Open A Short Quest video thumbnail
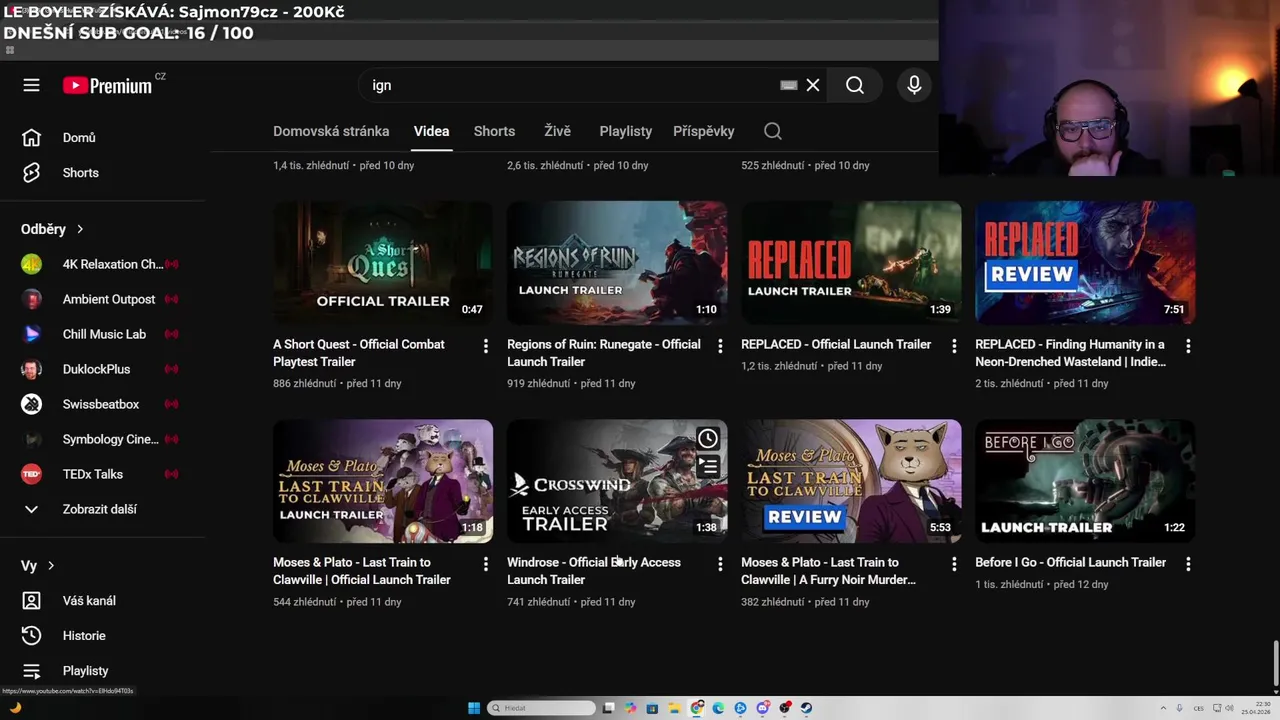Viewport: 1280px width, 720px height. [383, 263]
